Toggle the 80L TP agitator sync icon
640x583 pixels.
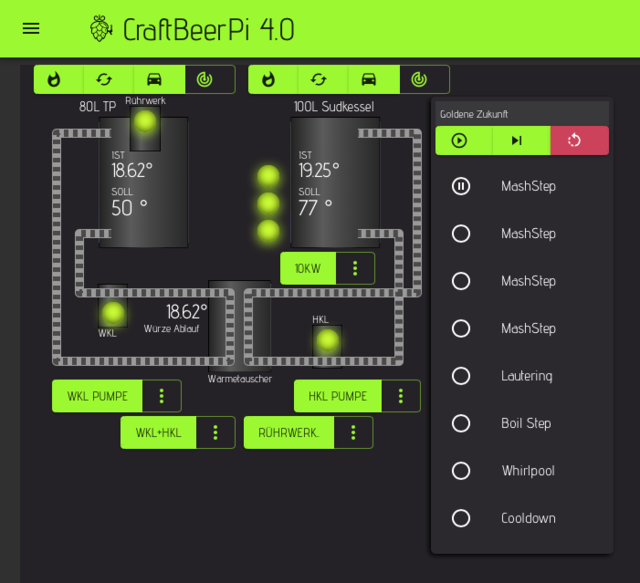104,79
